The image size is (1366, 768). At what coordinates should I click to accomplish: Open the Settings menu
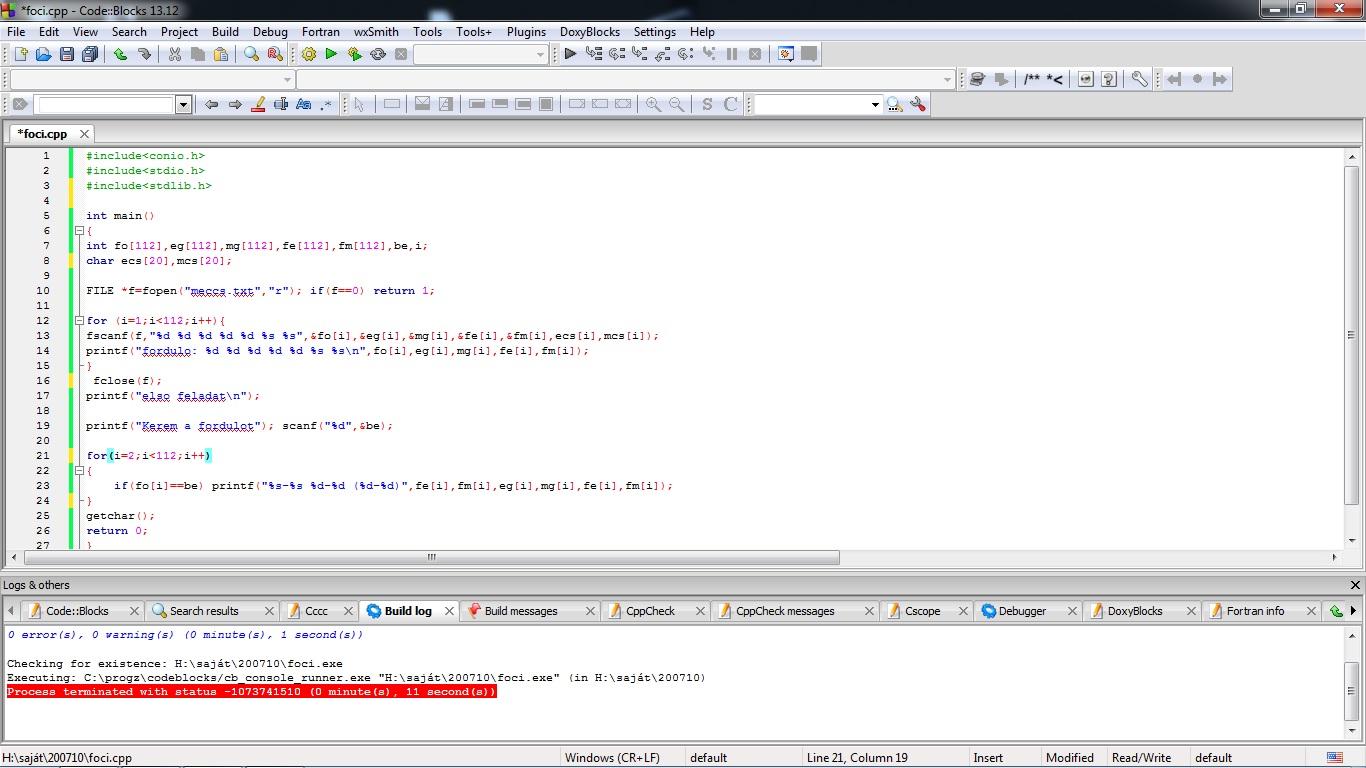pyautogui.click(x=655, y=31)
